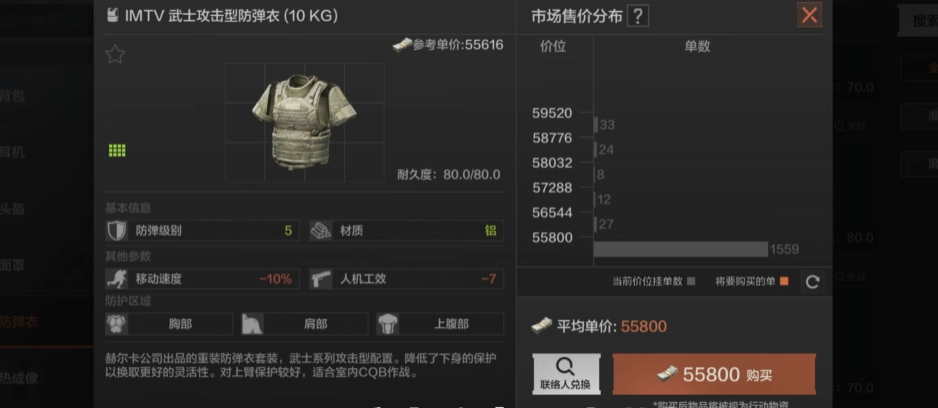Select the 1559 orders bar at 55800
Screen dimensions: 938x408
click(x=680, y=249)
